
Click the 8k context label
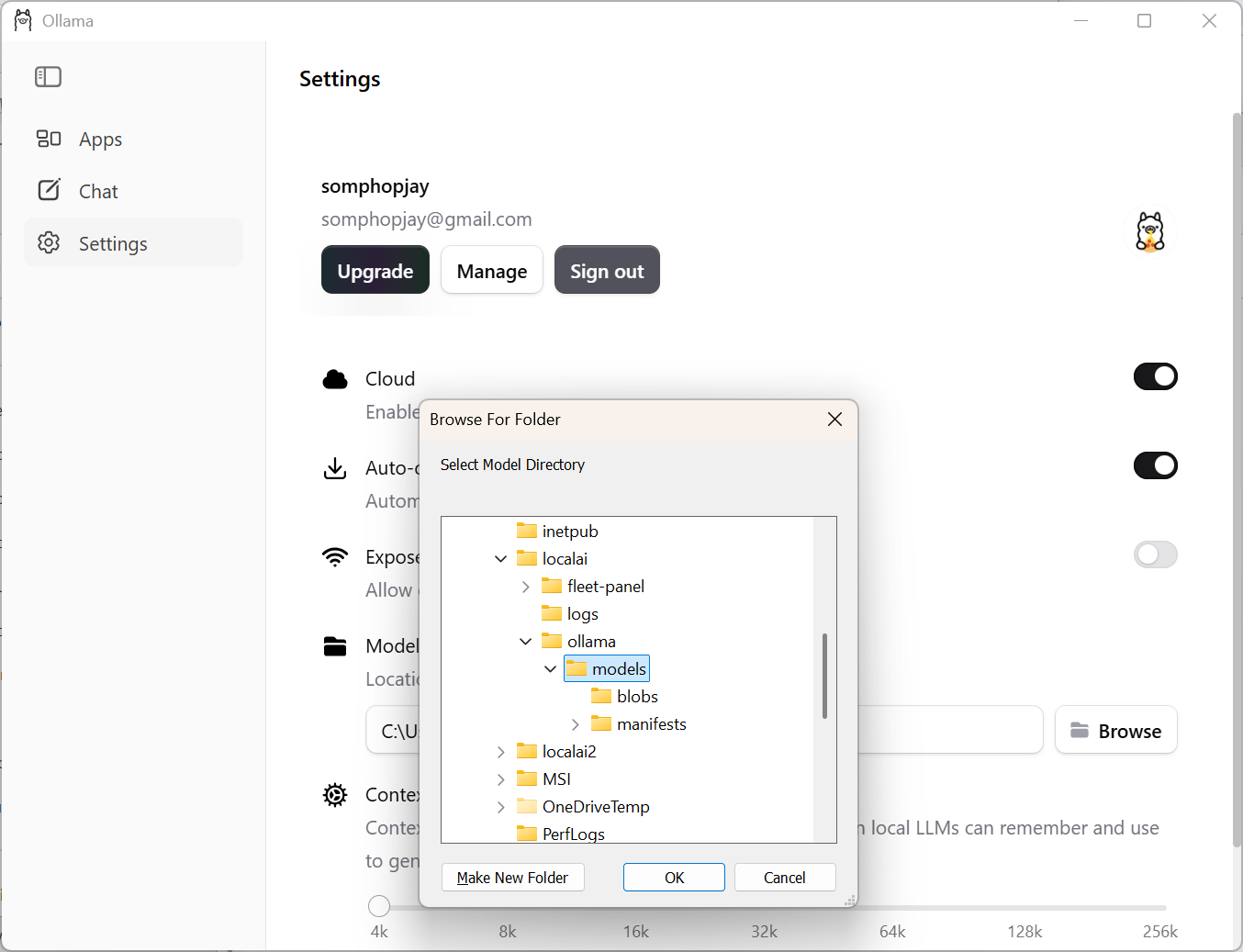coord(508,932)
